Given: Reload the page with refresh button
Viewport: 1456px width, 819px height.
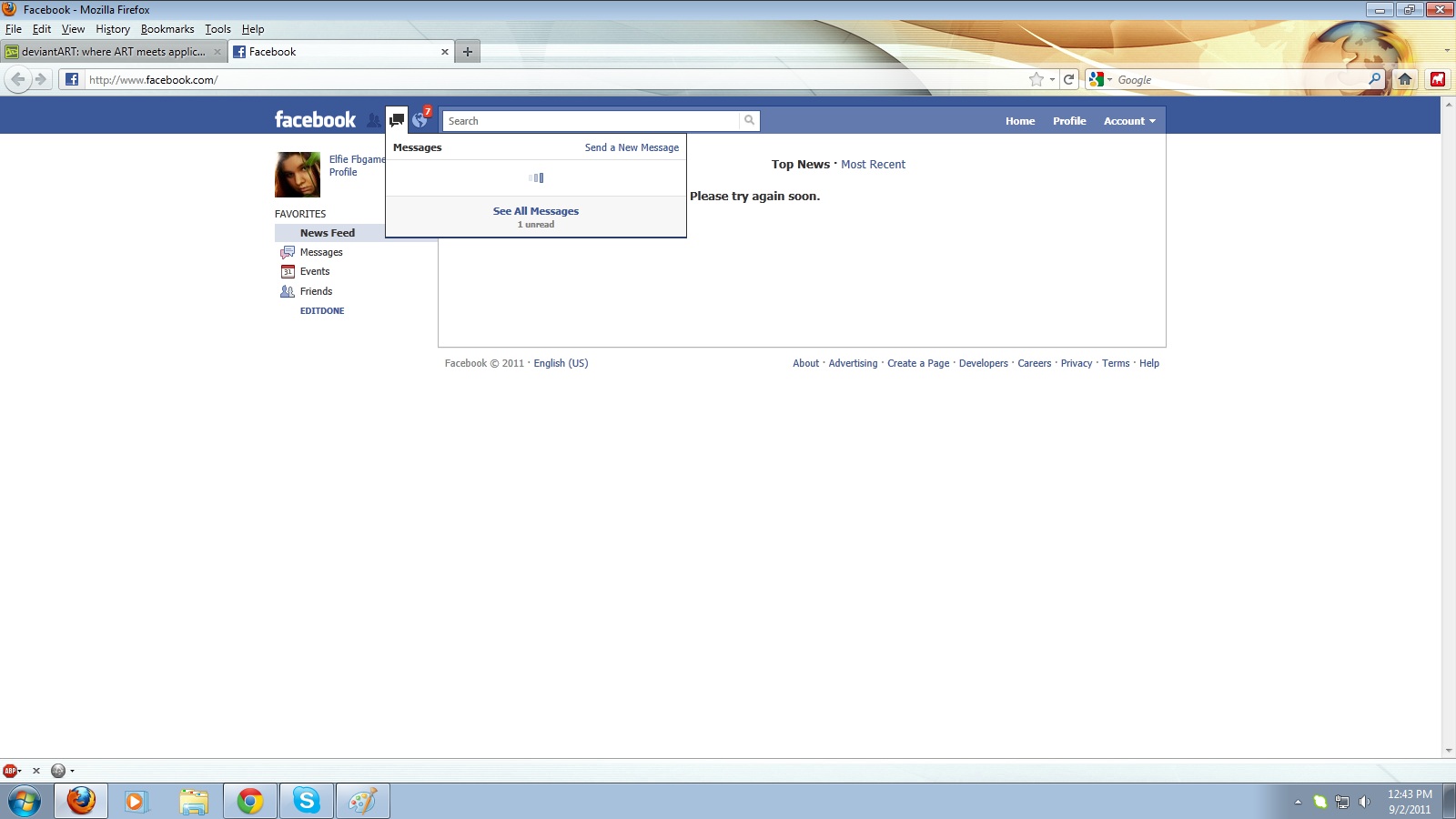Looking at the screenshot, I should click(1069, 79).
